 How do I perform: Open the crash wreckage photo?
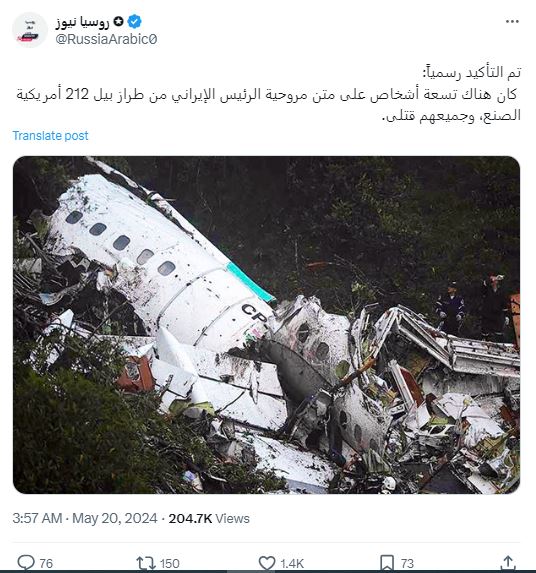click(x=266, y=325)
